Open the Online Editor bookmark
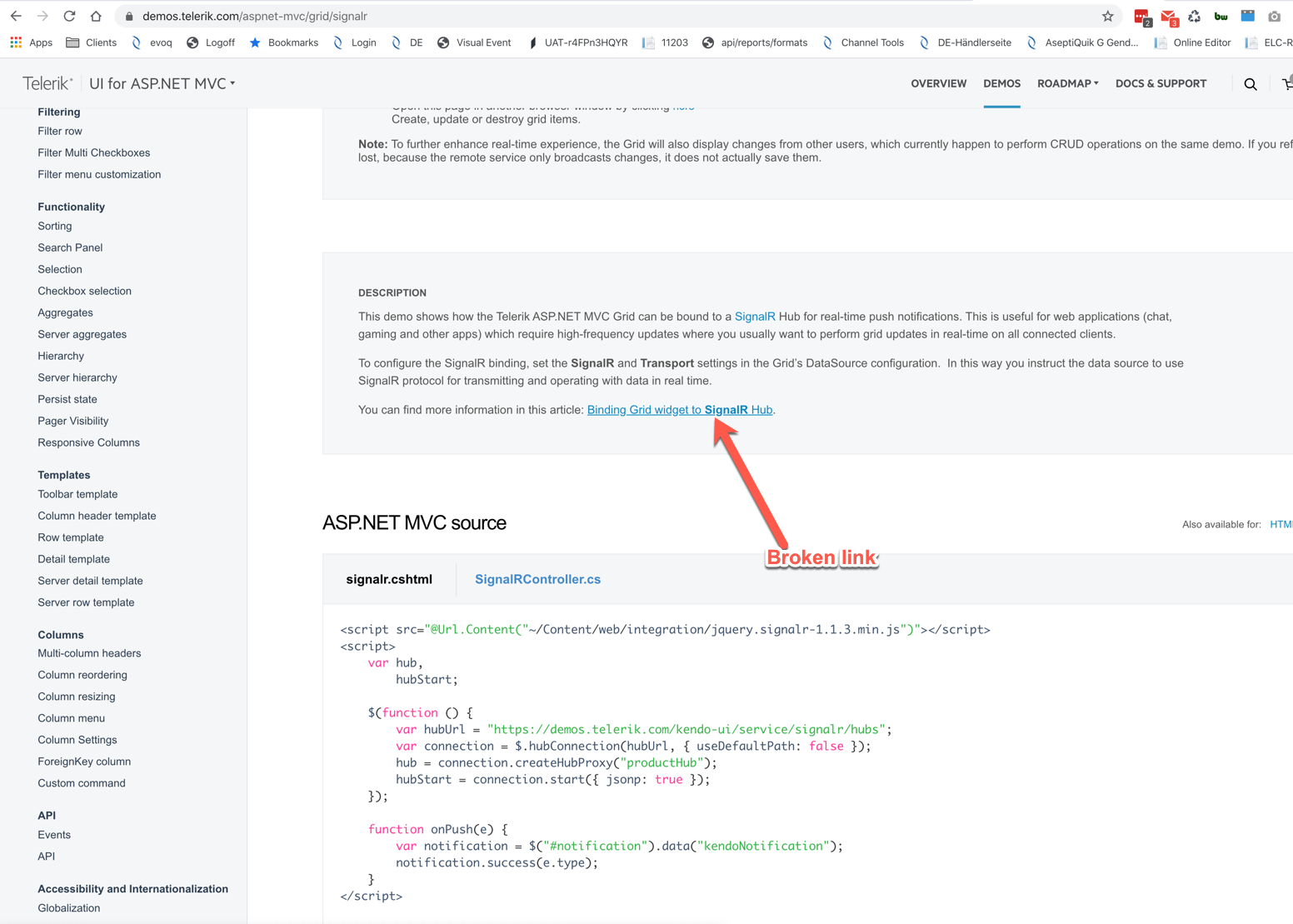 pos(1192,42)
